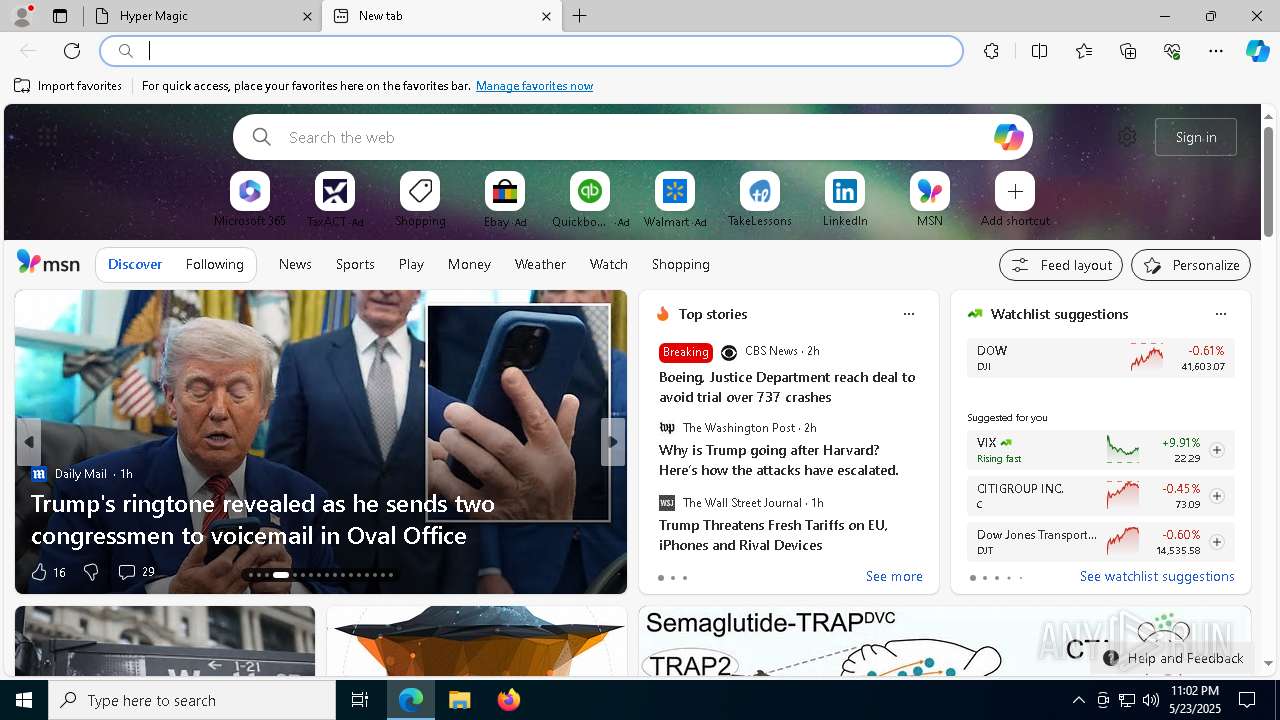Launch Copilot from the toolbar
The width and height of the screenshot is (1280, 720).
(1257, 51)
